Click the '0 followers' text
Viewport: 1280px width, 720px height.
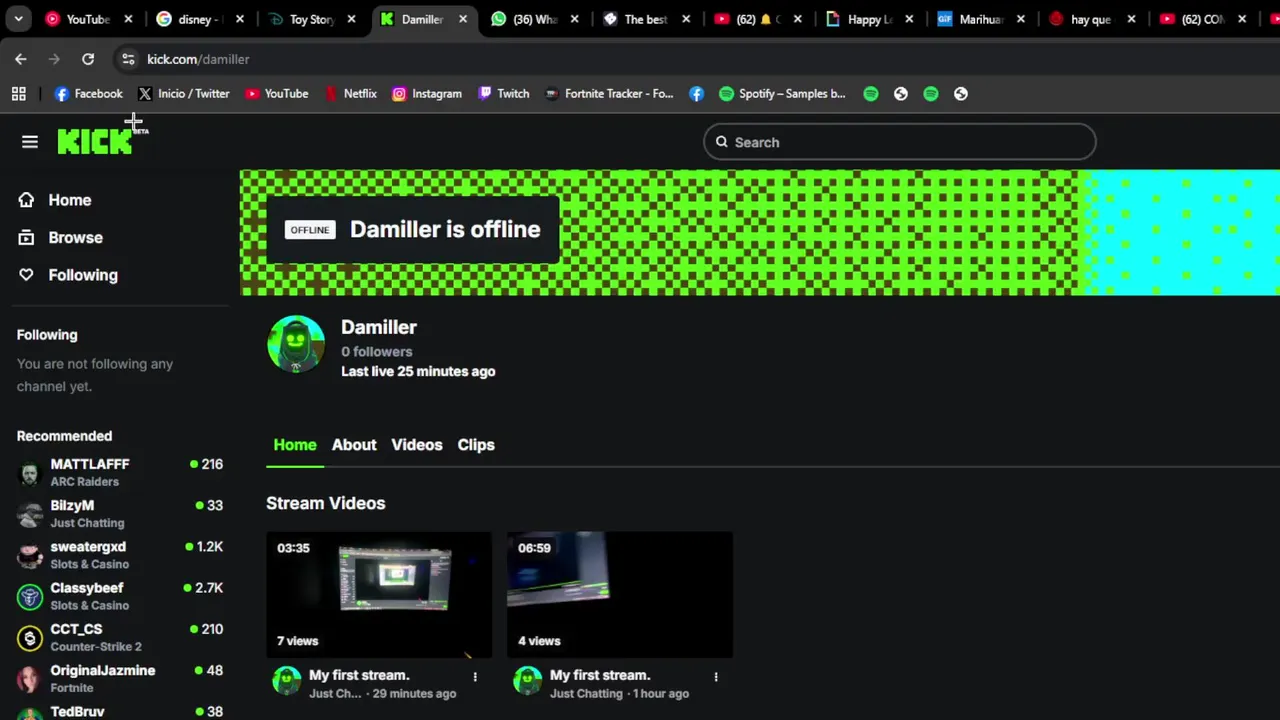point(376,352)
